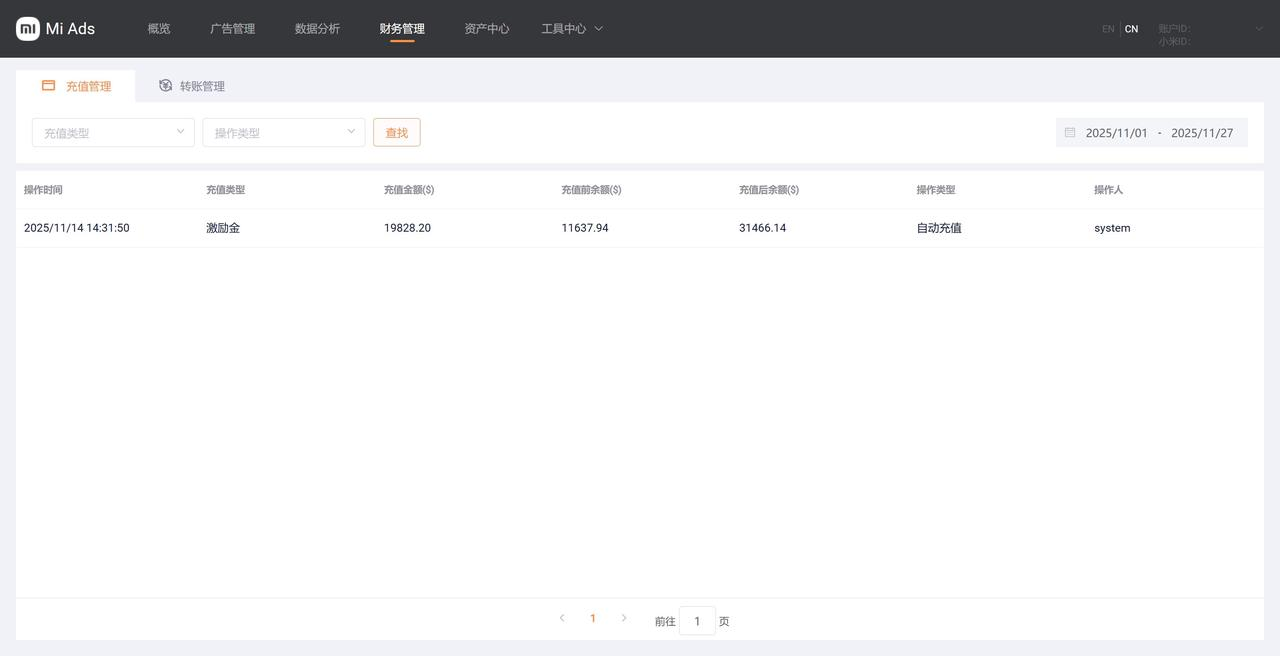Viewport: 1280px width, 656px height.
Task: Expand the 工具中心 menu
Action: point(572,29)
